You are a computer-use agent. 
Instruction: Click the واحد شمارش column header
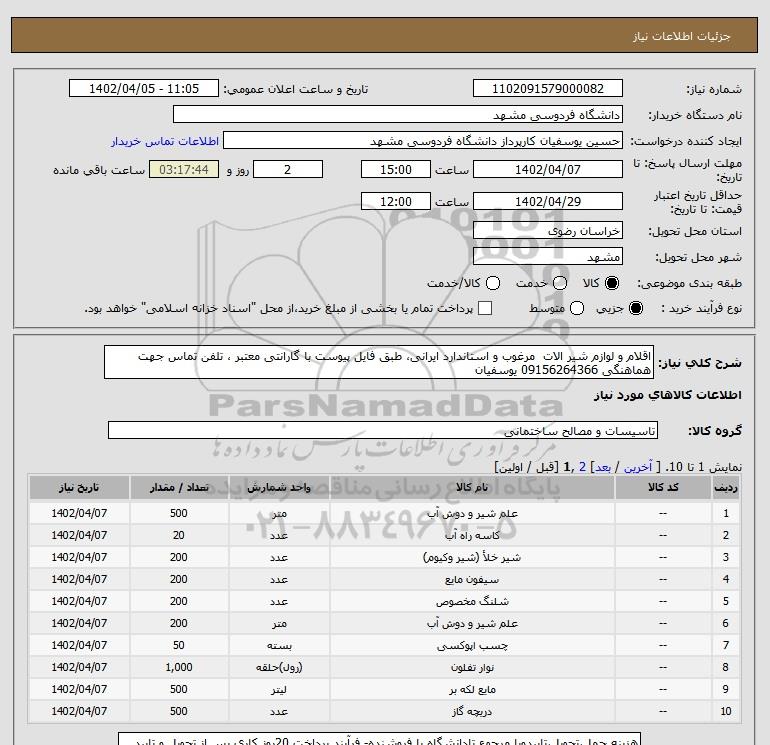click(279, 488)
